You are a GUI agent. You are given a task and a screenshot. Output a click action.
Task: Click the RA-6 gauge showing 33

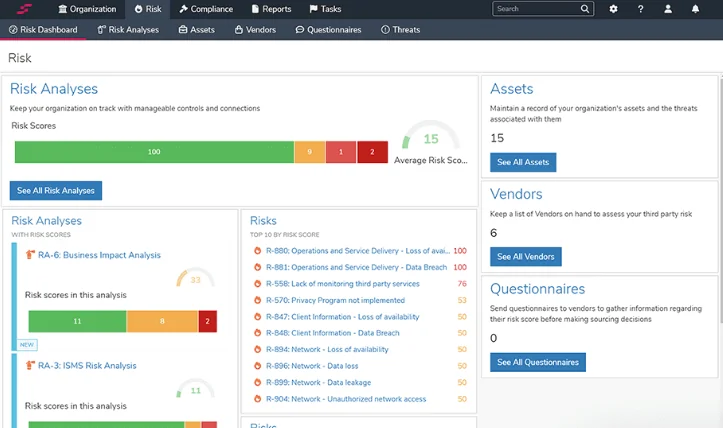[196, 277]
